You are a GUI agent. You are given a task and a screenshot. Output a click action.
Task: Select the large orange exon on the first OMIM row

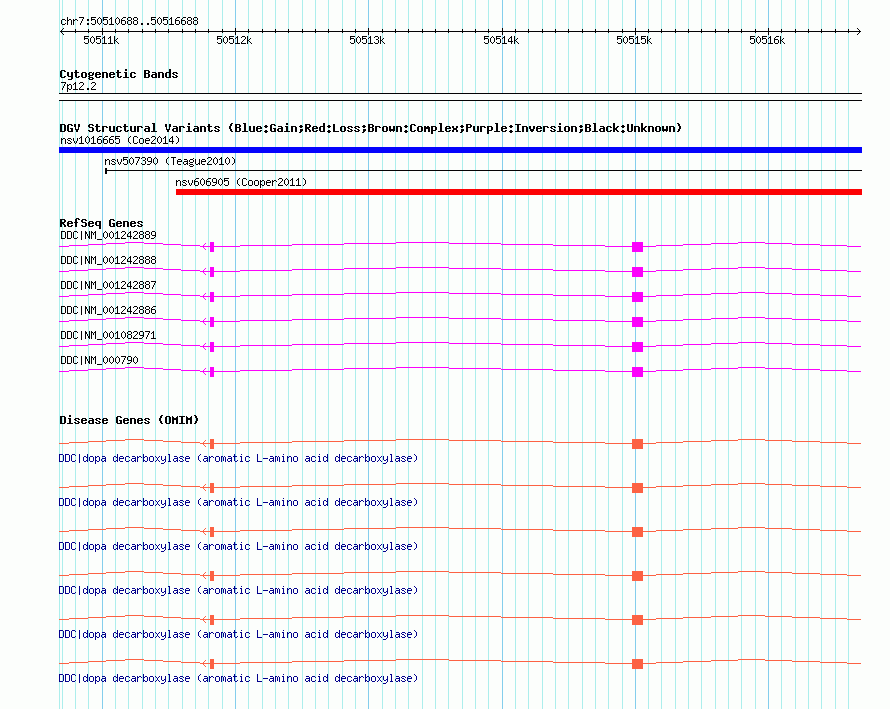click(637, 444)
